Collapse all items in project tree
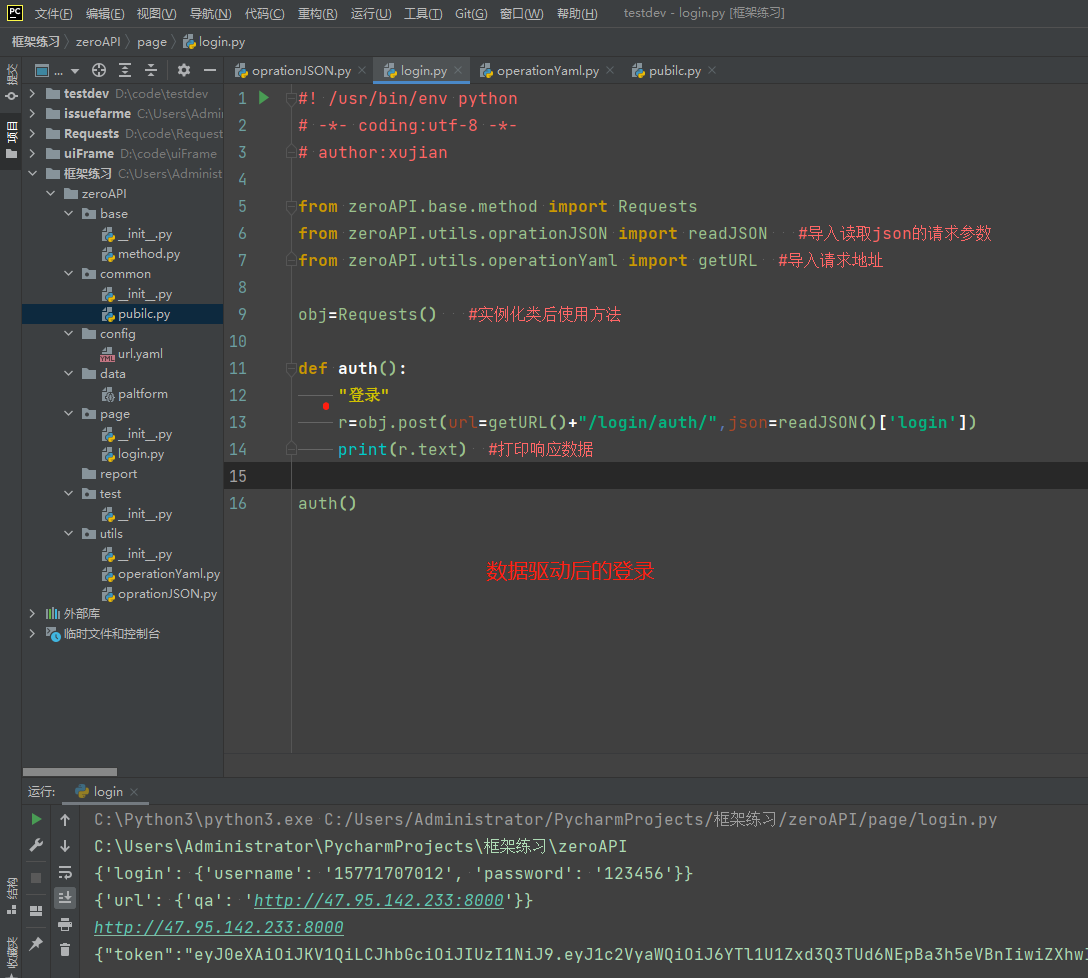Viewport: 1088px width, 978px height. [x=151, y=70]
